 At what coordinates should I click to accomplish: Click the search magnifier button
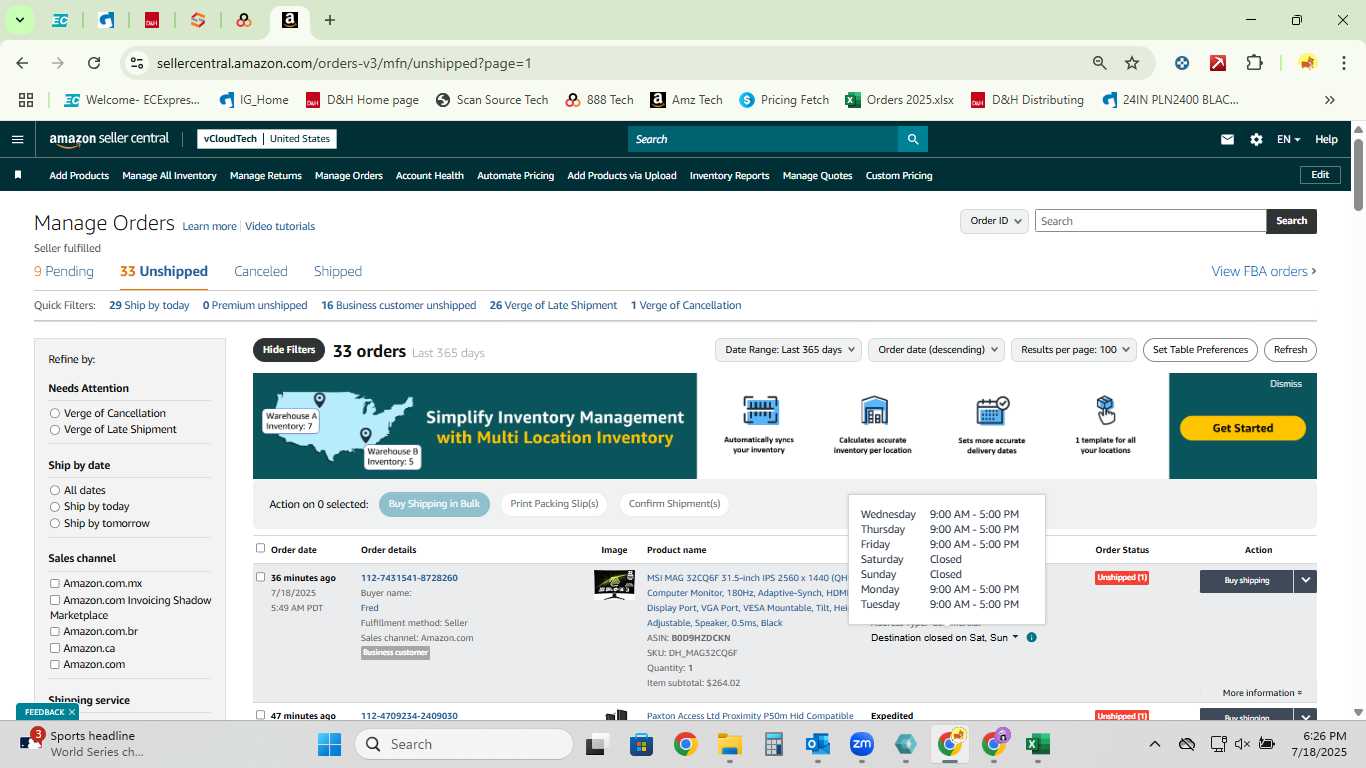(x=912, y=139)
